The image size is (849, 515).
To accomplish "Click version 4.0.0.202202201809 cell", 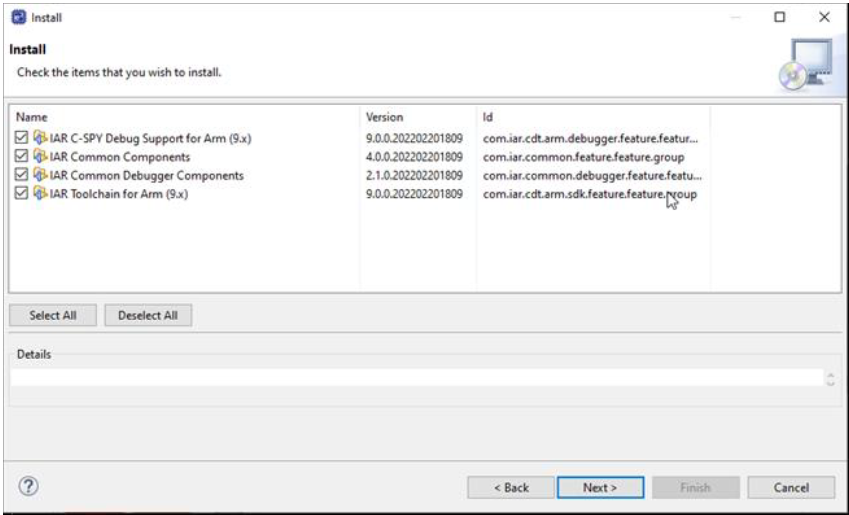I will click(414, 157).
